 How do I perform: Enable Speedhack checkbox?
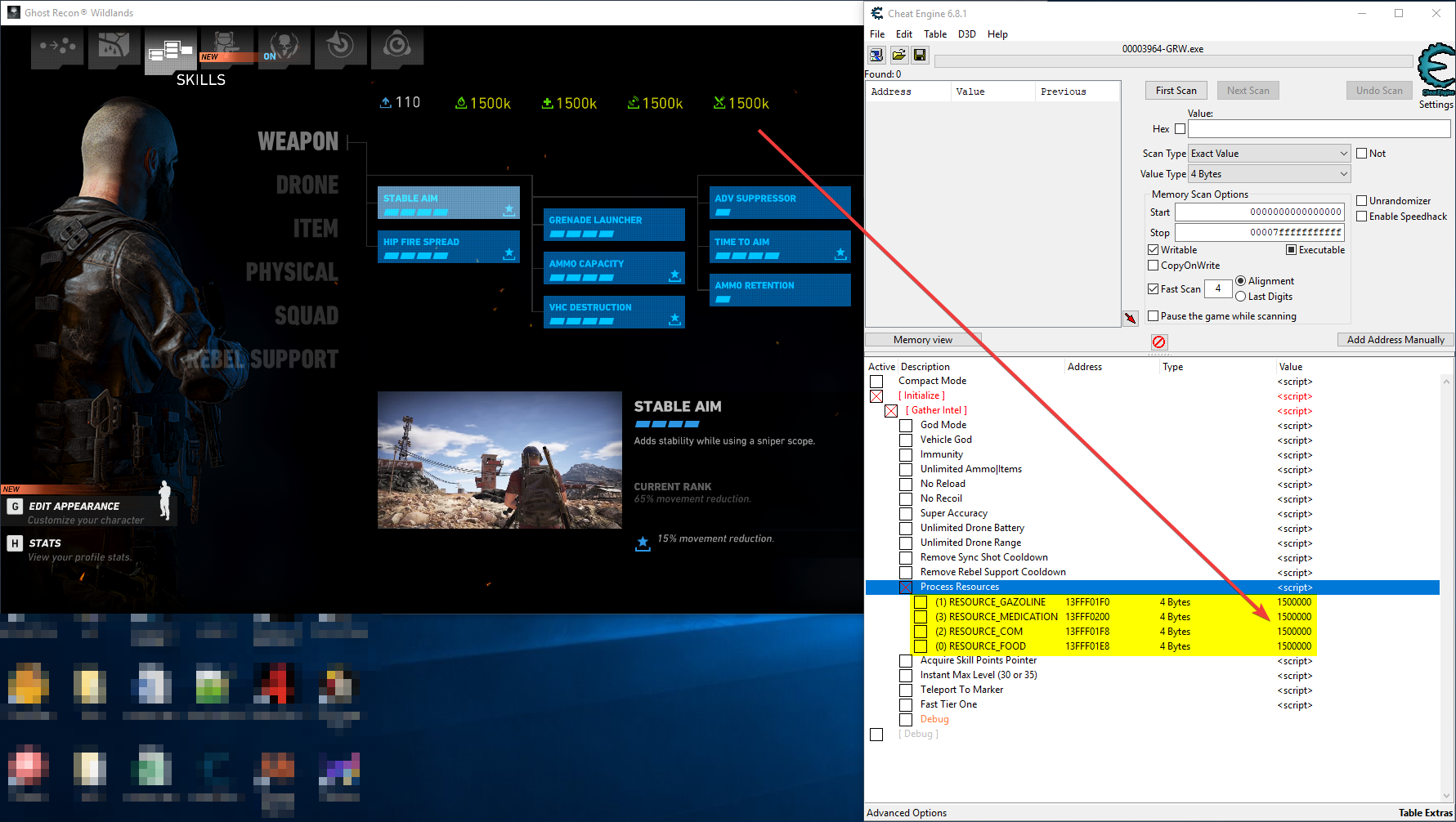point(1362,217)
